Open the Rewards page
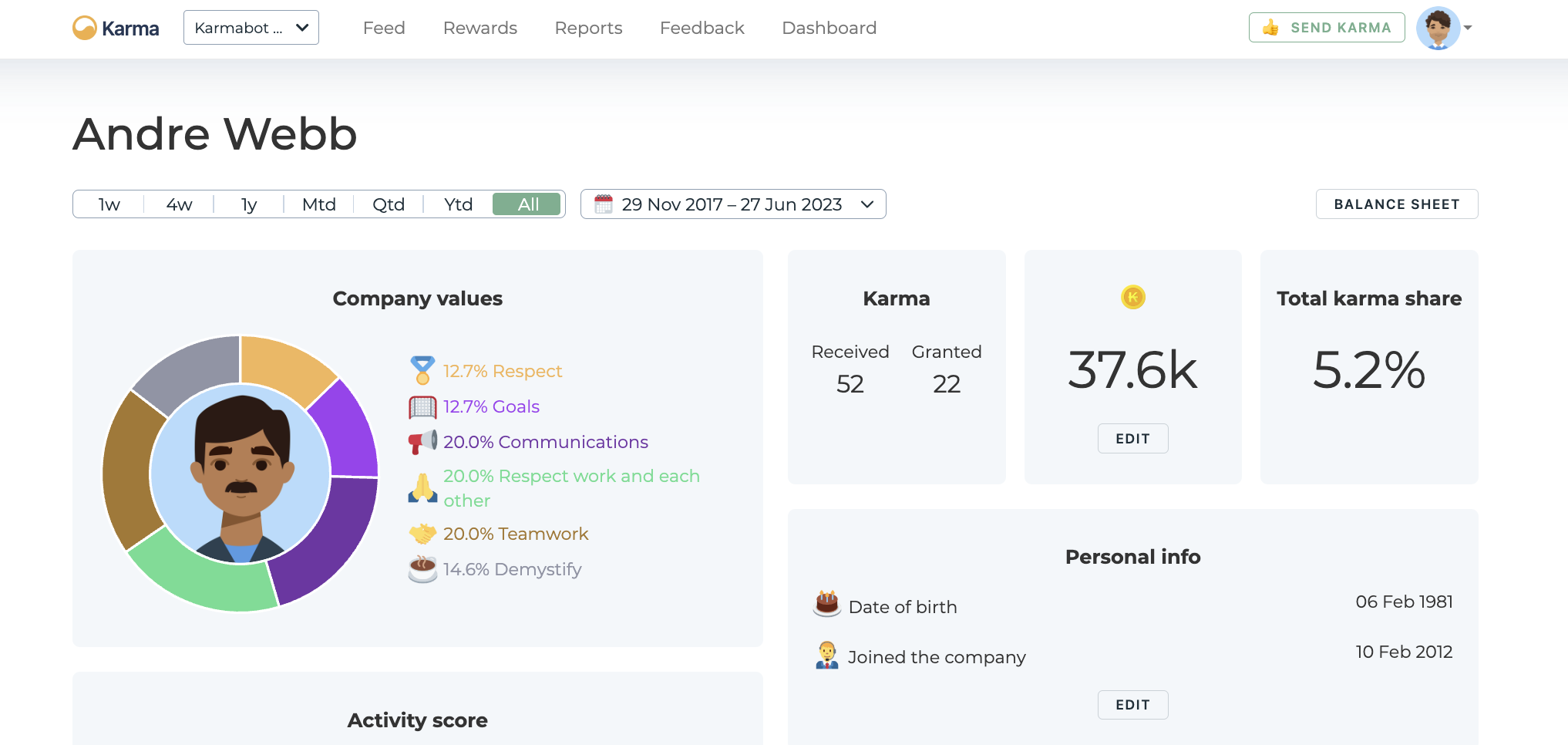The width and height of the screenshot is (1568, 745). point(479,28)
